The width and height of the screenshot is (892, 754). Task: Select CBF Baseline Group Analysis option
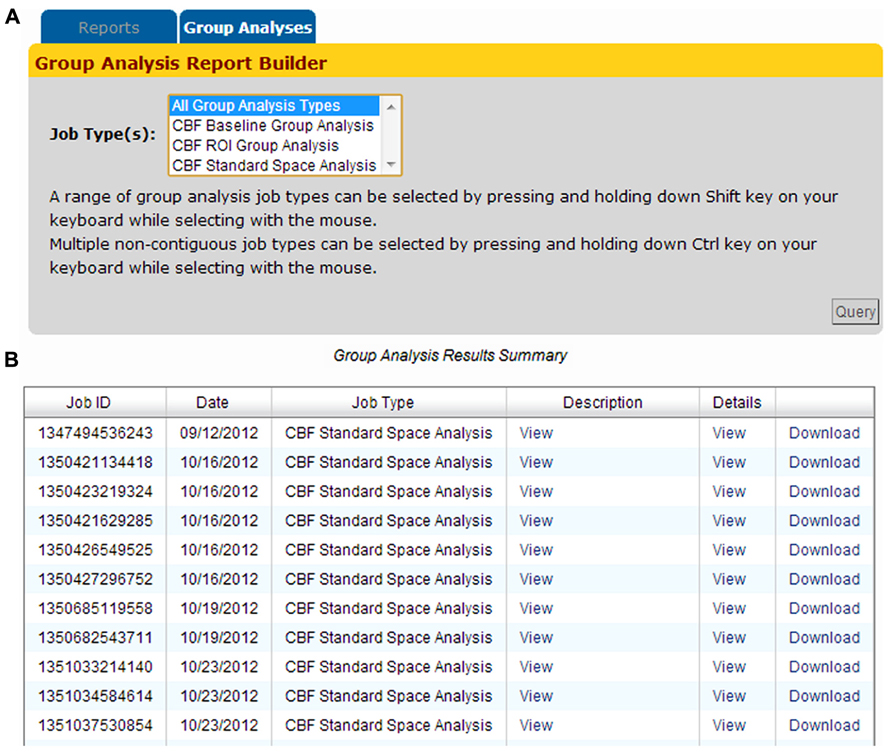(275, 125)
